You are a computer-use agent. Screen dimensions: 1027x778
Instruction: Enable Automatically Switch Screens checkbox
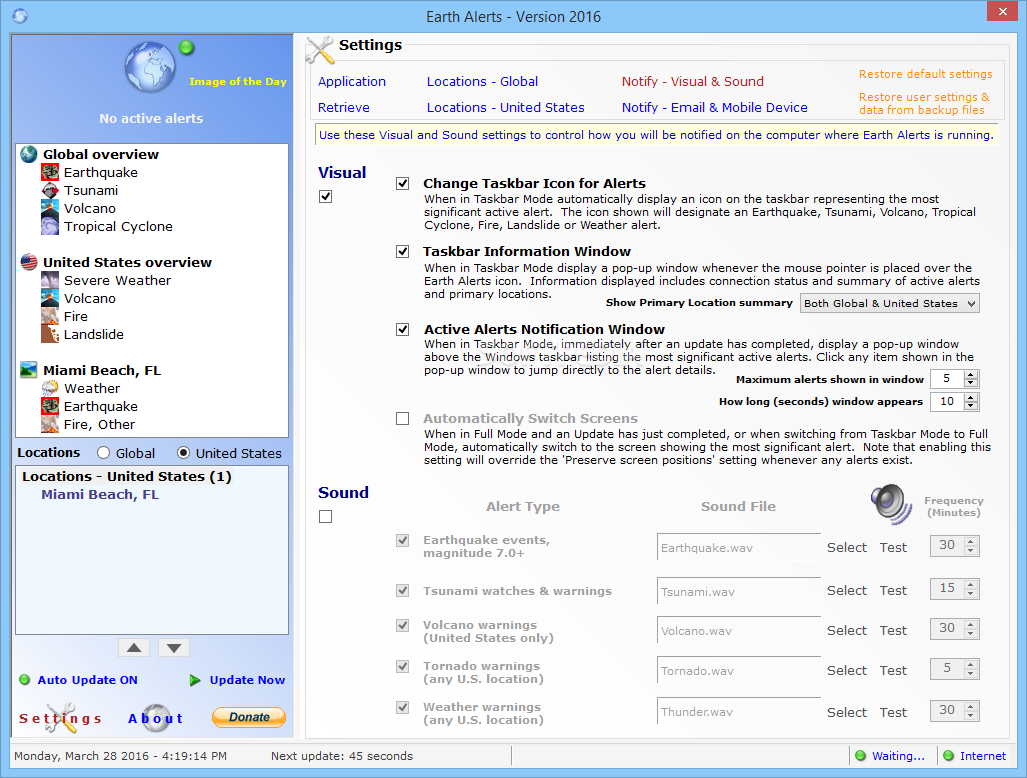point(403,418)
